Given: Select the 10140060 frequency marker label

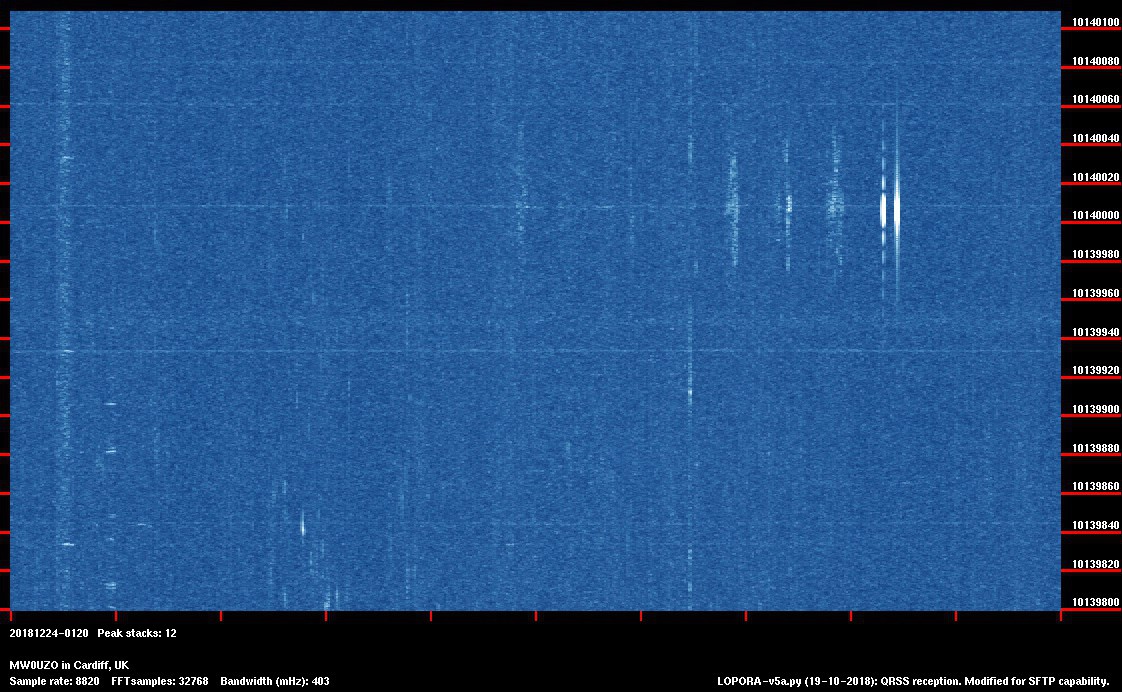Looking at the screenshot, I should pyautogui.click(x=1095, y=100).
